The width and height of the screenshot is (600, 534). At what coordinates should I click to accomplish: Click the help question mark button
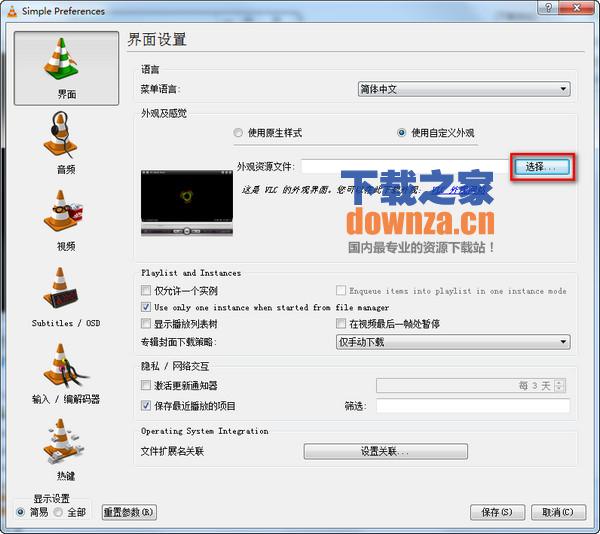[x=548, y=8]
